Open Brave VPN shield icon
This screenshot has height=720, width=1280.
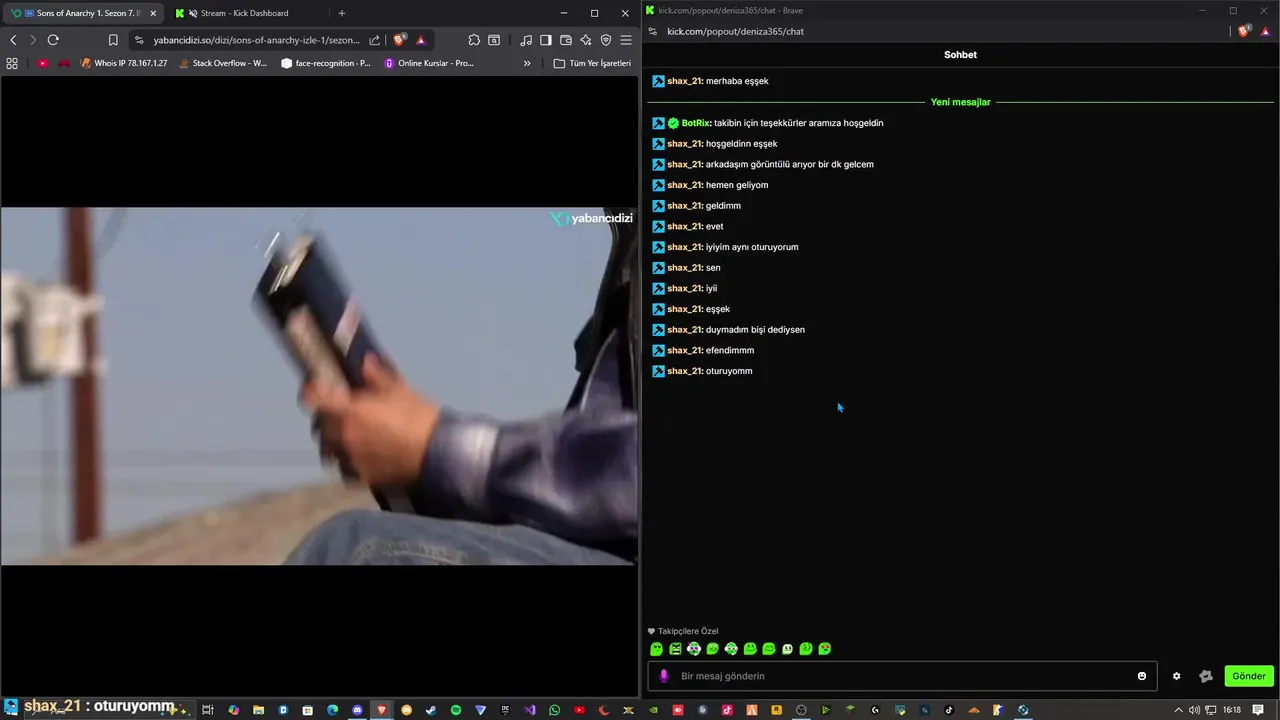point(606,40)
